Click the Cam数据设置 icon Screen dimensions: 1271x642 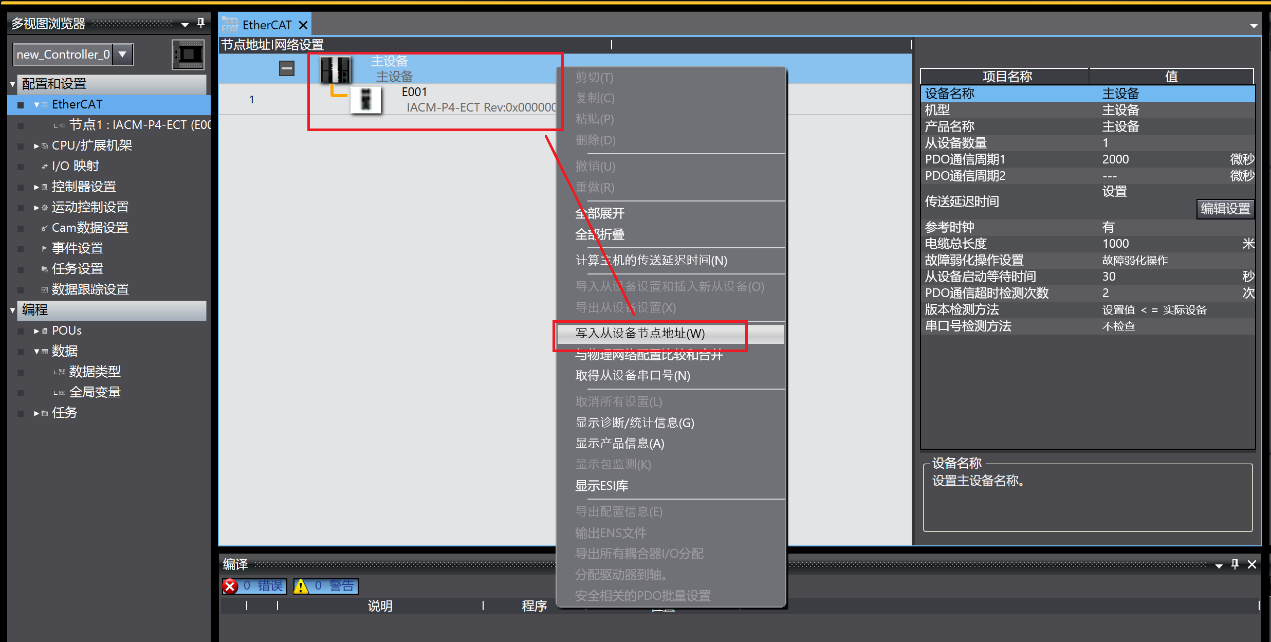pos(42,227)
